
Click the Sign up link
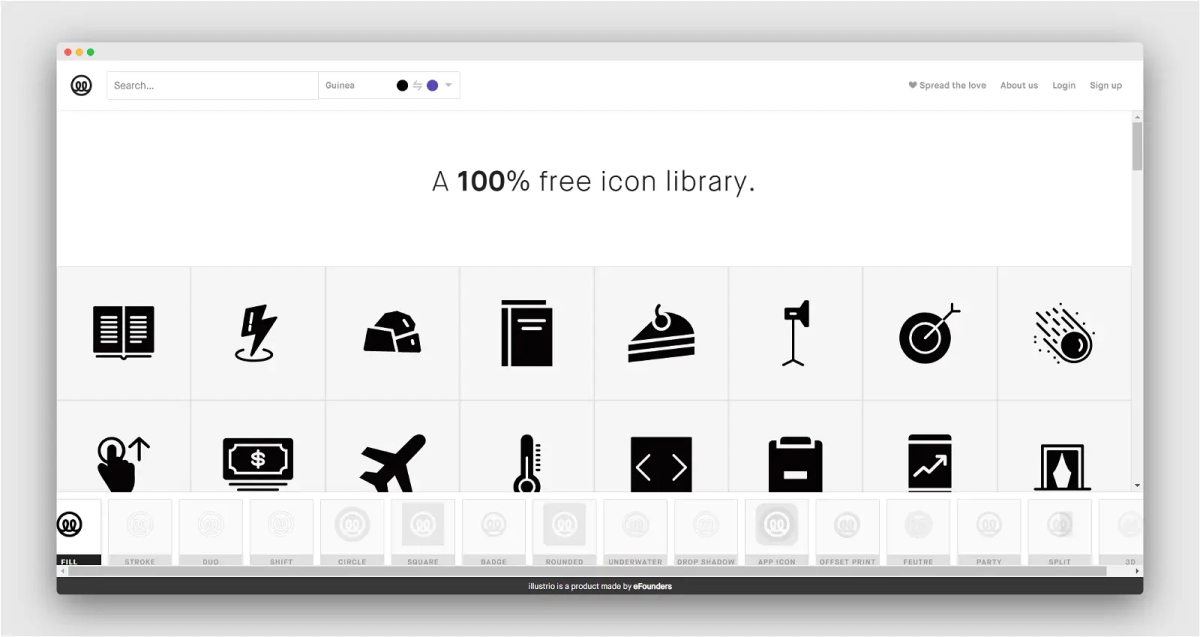coord(1105,85)
